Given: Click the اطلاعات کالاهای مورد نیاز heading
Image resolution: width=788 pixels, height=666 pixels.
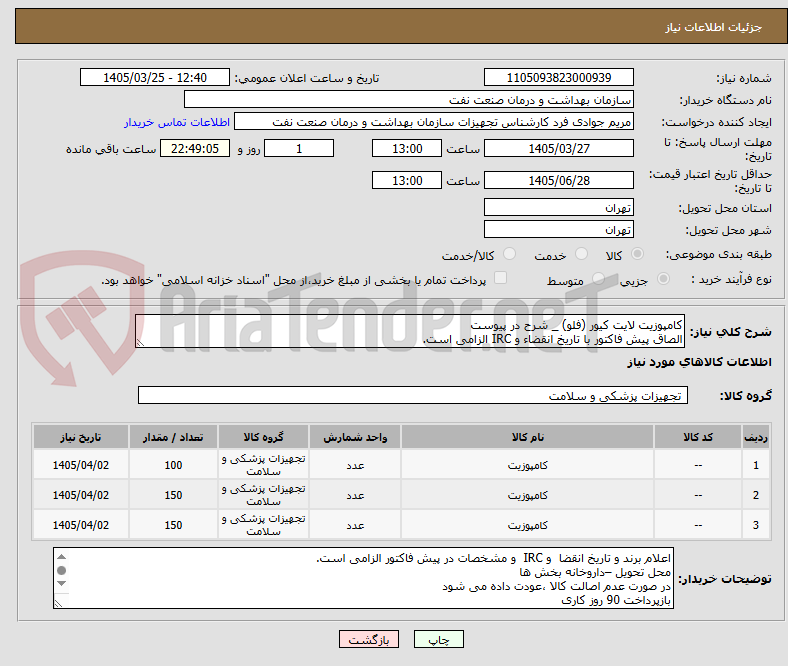Looking at the screenshot, I should coord(699,362).
